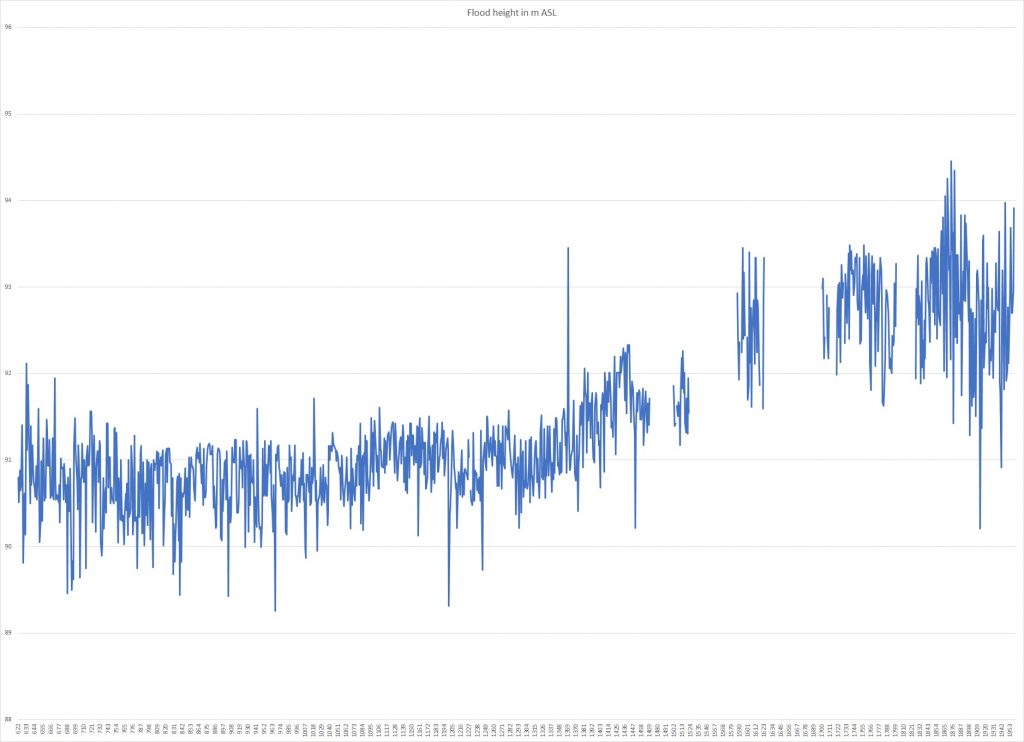The image size is (1024, 742).
Task: Click the 94 label on the vertical axis
Action: tap(8, 200)
